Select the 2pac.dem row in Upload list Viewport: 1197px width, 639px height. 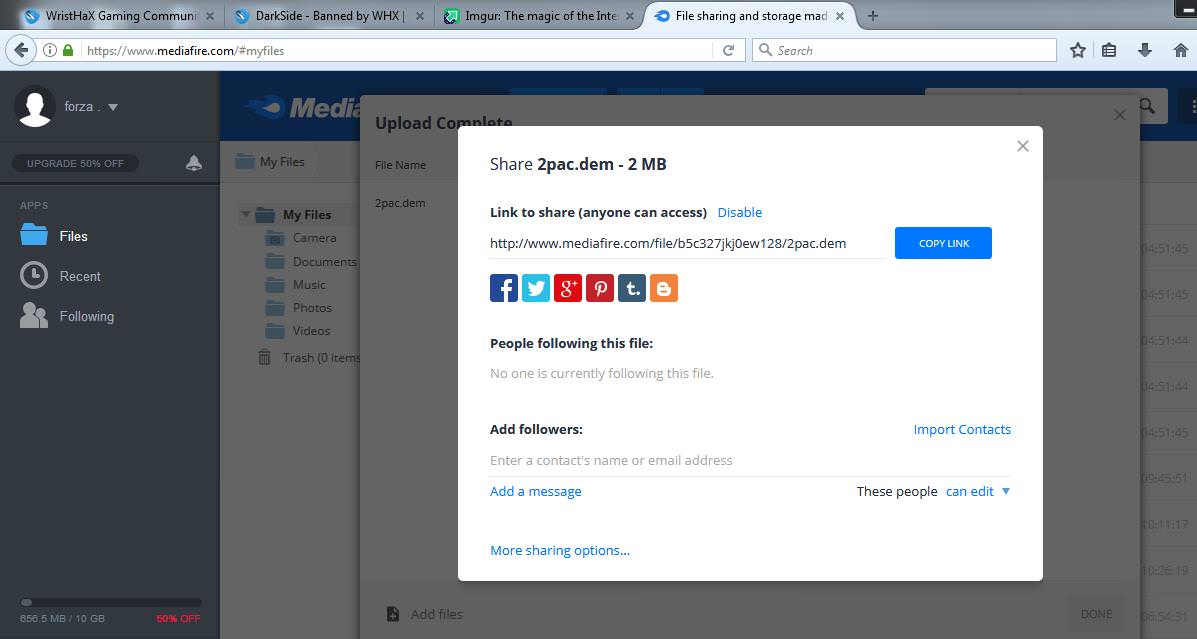pos(400,203)
